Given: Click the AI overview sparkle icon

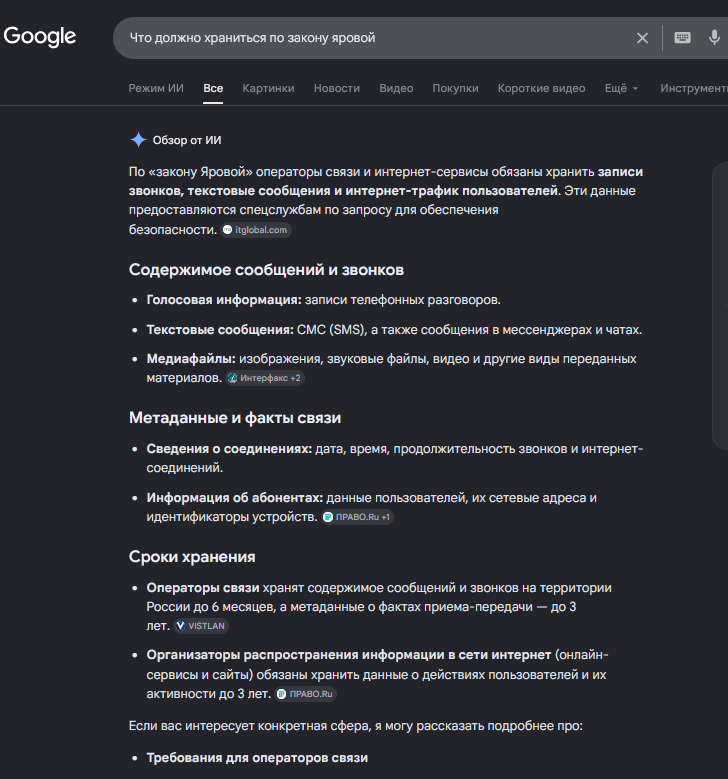Looking at the screenshot, I should pos(138,140).
